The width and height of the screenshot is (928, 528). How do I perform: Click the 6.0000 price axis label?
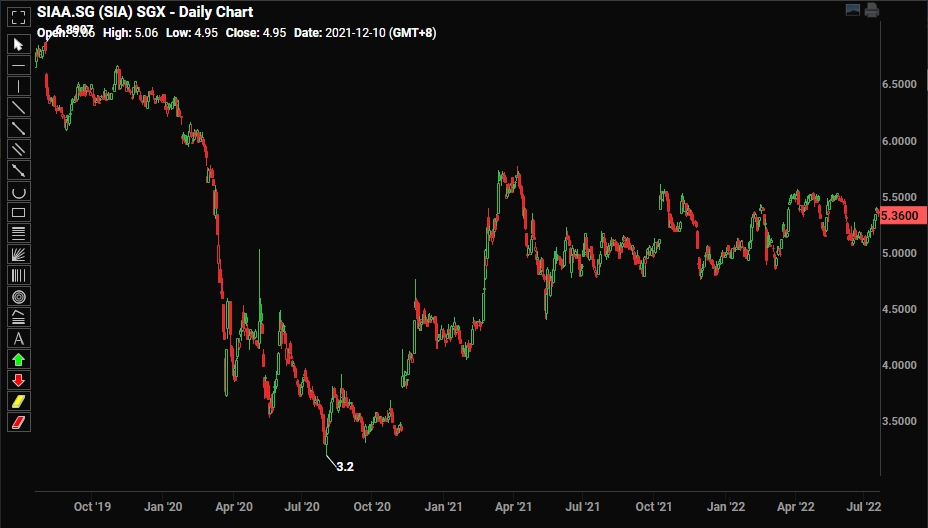899,141
